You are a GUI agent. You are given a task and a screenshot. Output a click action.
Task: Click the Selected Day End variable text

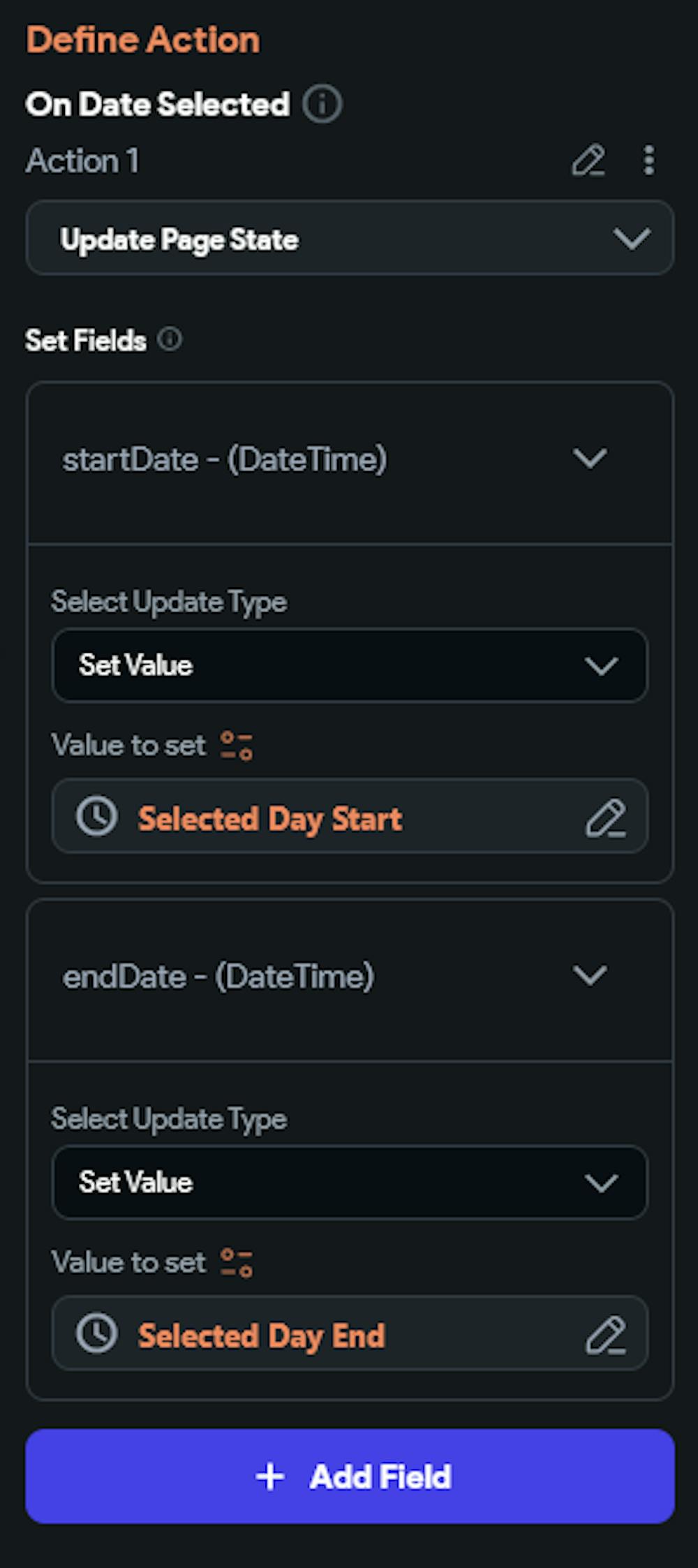pos(261,1336)
